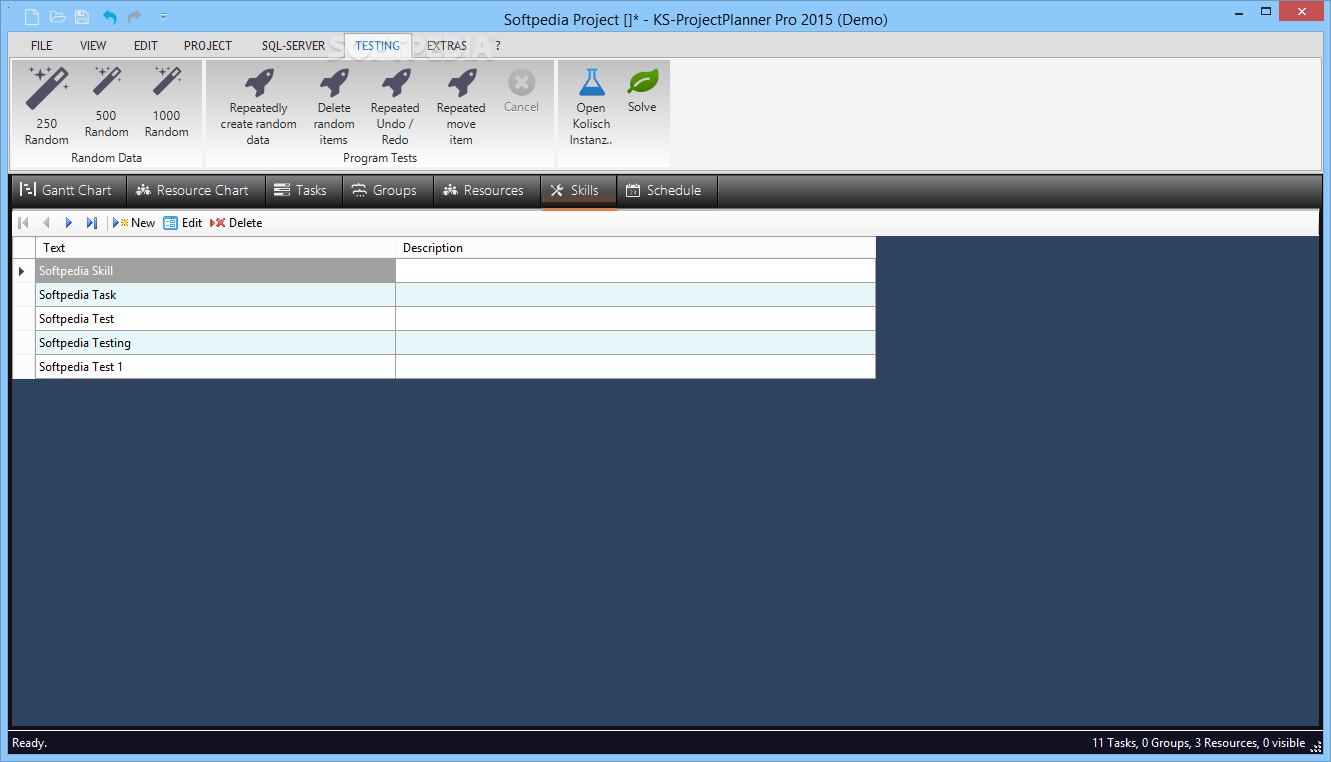Open the VIEW ribbon tab
The width and height of the screenshot is (1331, 762).
93,46
